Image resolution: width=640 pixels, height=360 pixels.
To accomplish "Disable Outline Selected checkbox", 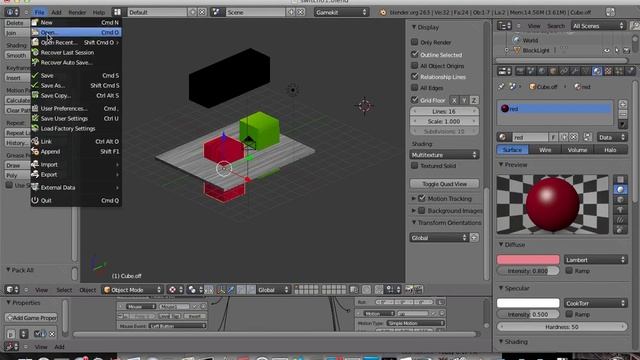I will [x=414, y=54].
